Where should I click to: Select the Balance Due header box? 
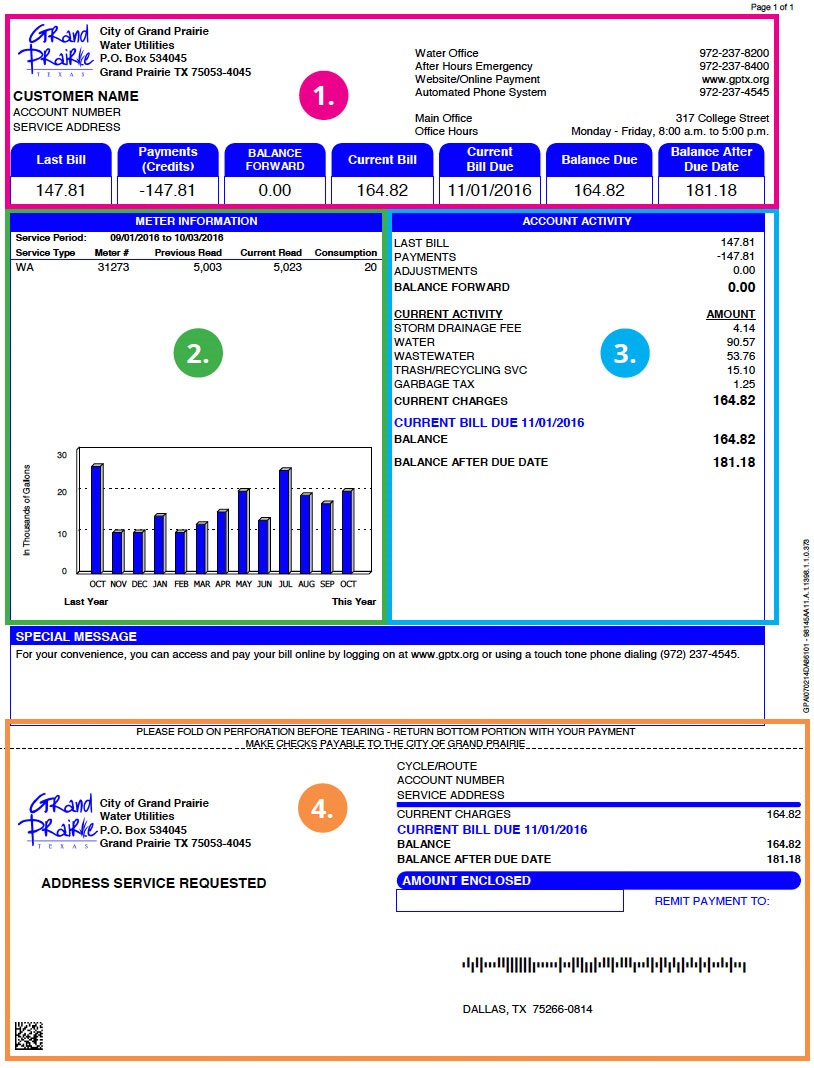tap(599, 159)
